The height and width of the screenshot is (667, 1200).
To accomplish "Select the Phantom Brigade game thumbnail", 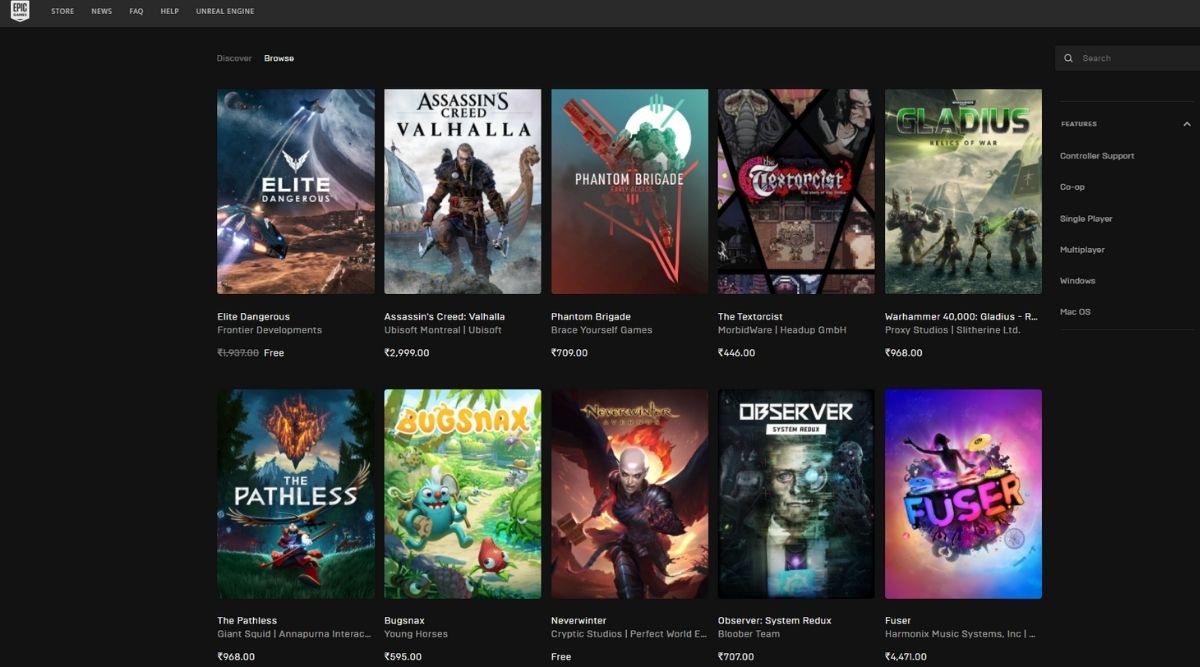I will pyautogui.click(x=629, y=191).
